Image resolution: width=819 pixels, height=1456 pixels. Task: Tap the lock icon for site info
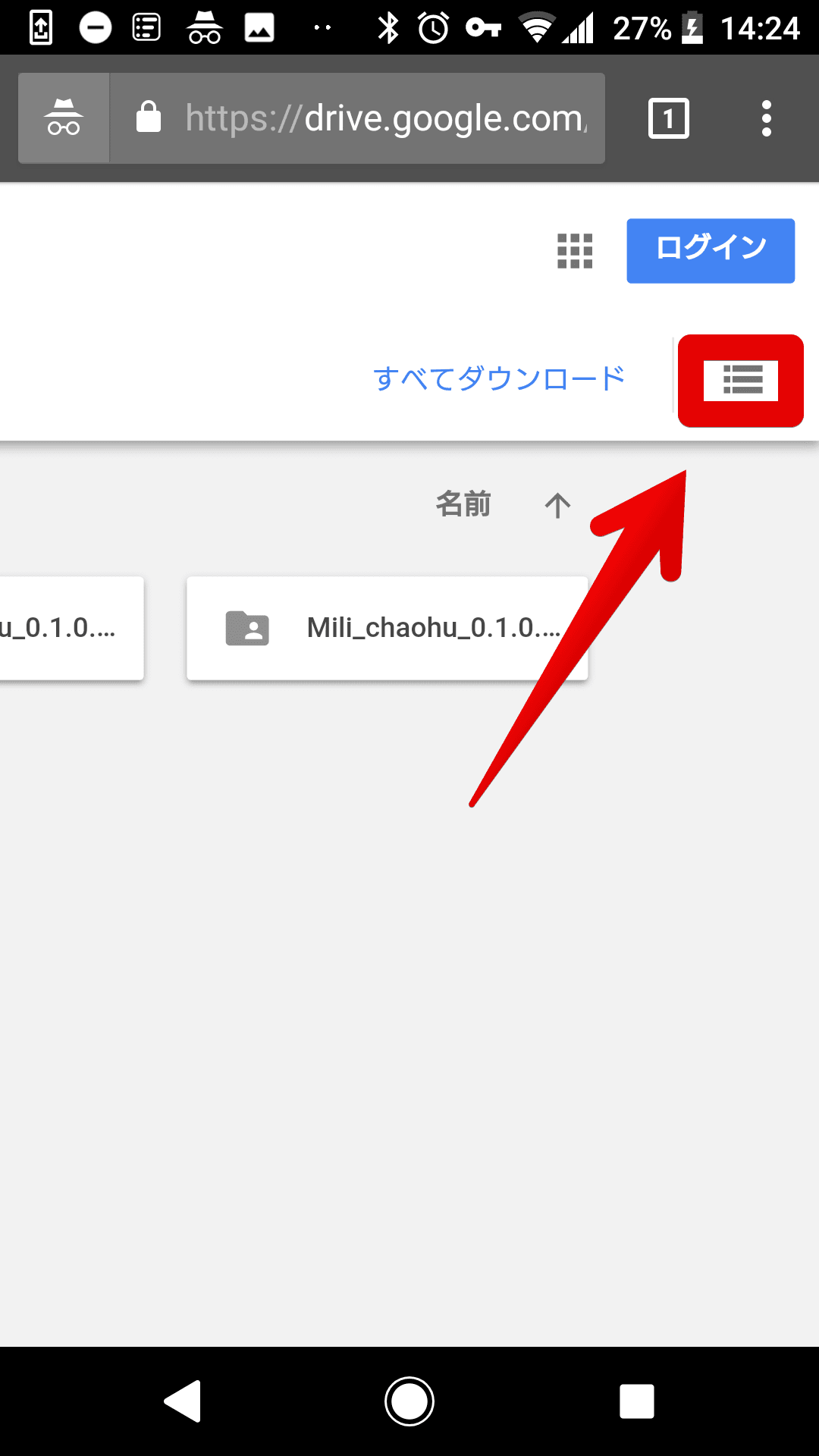pyautogui.click(x=149, y=118)
